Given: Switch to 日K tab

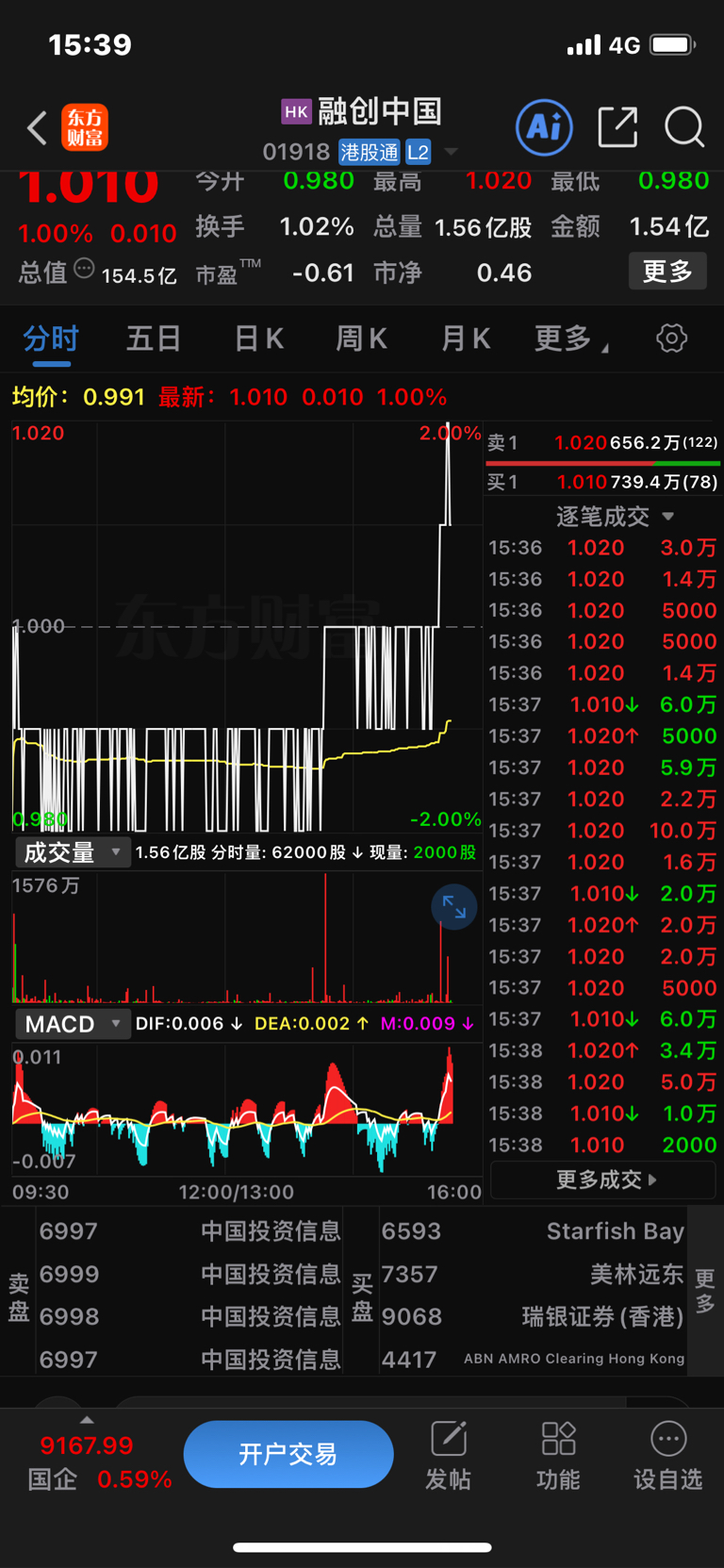Looking at the screenshot, I should click(257, 338).
